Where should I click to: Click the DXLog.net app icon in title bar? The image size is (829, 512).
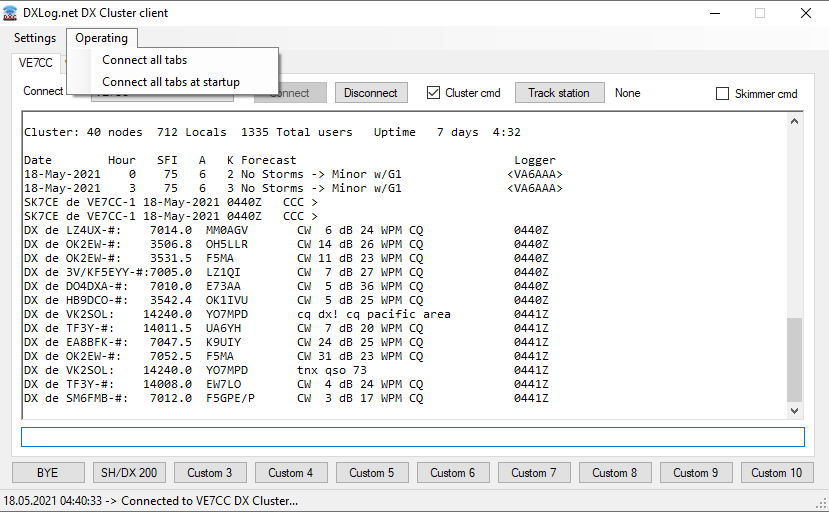coord(10,13)
